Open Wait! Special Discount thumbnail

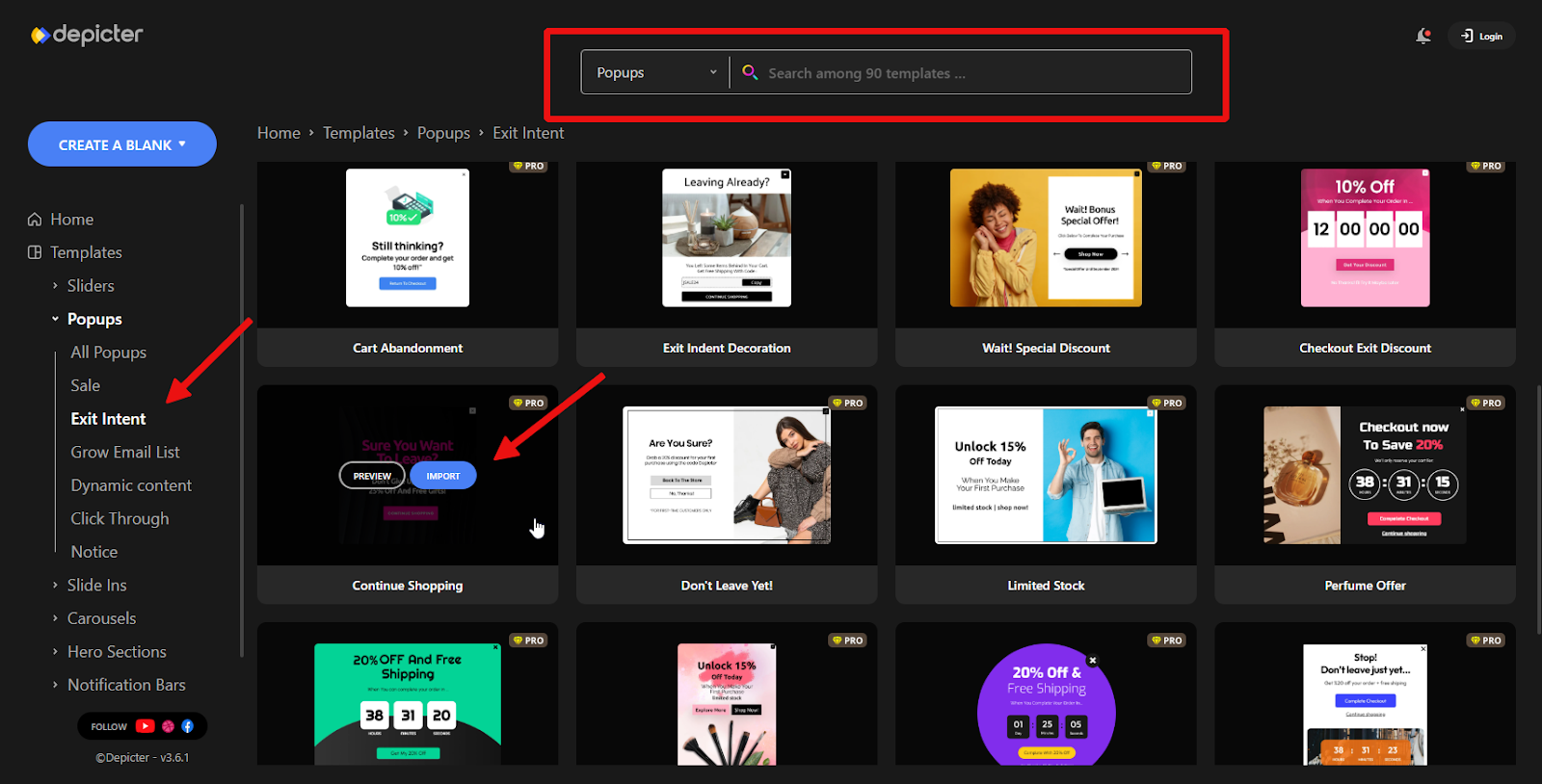(1046, 238)
